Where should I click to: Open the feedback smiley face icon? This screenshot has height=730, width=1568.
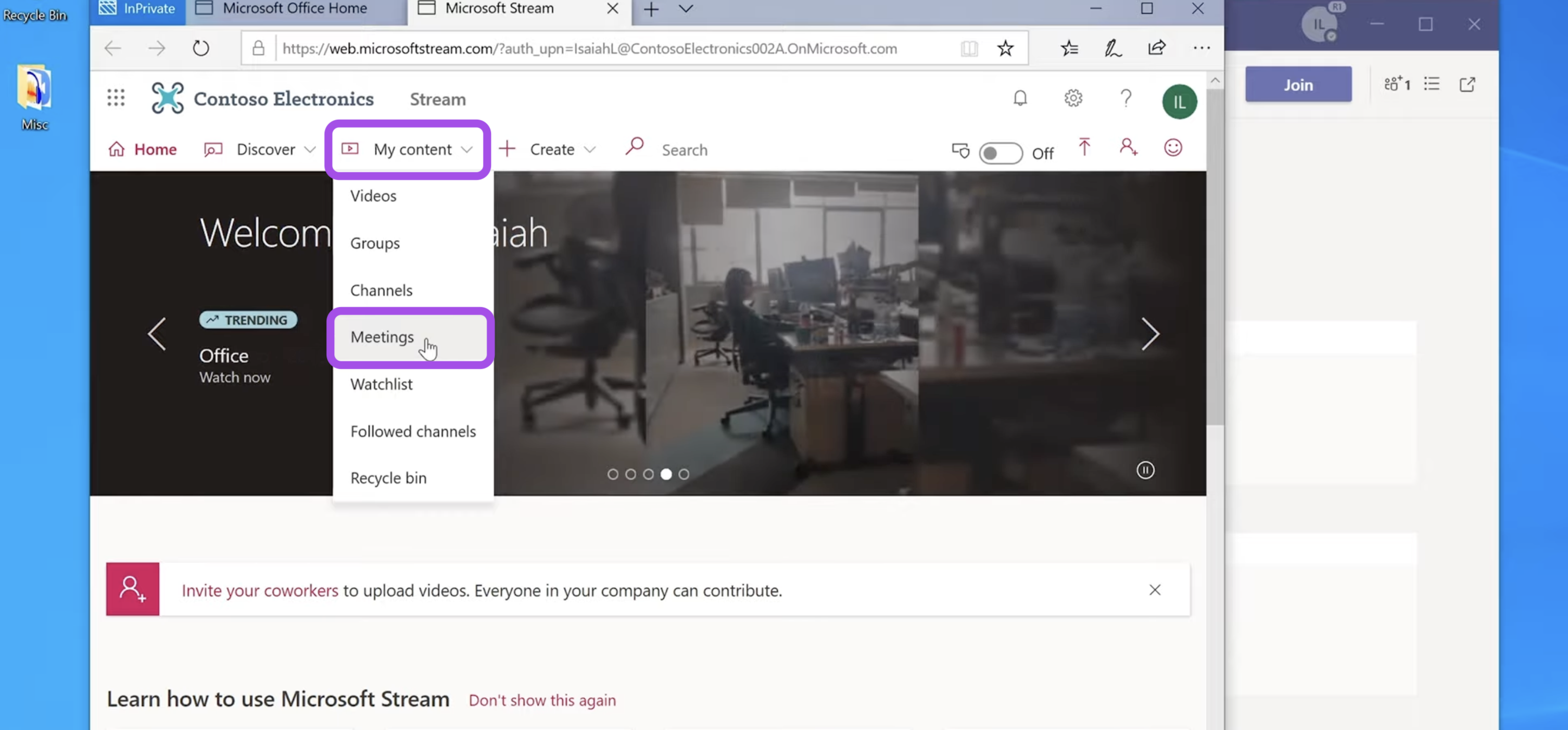(x=1172, y=147)
